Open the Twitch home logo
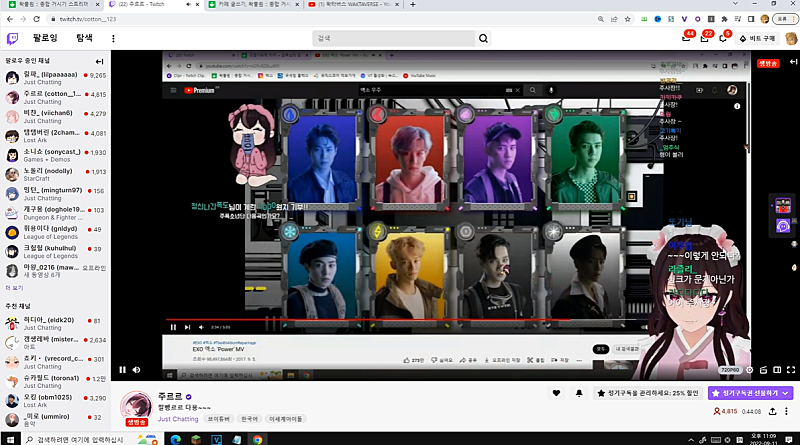The height and width of the screenshot is (445, 800). [12, 38]
